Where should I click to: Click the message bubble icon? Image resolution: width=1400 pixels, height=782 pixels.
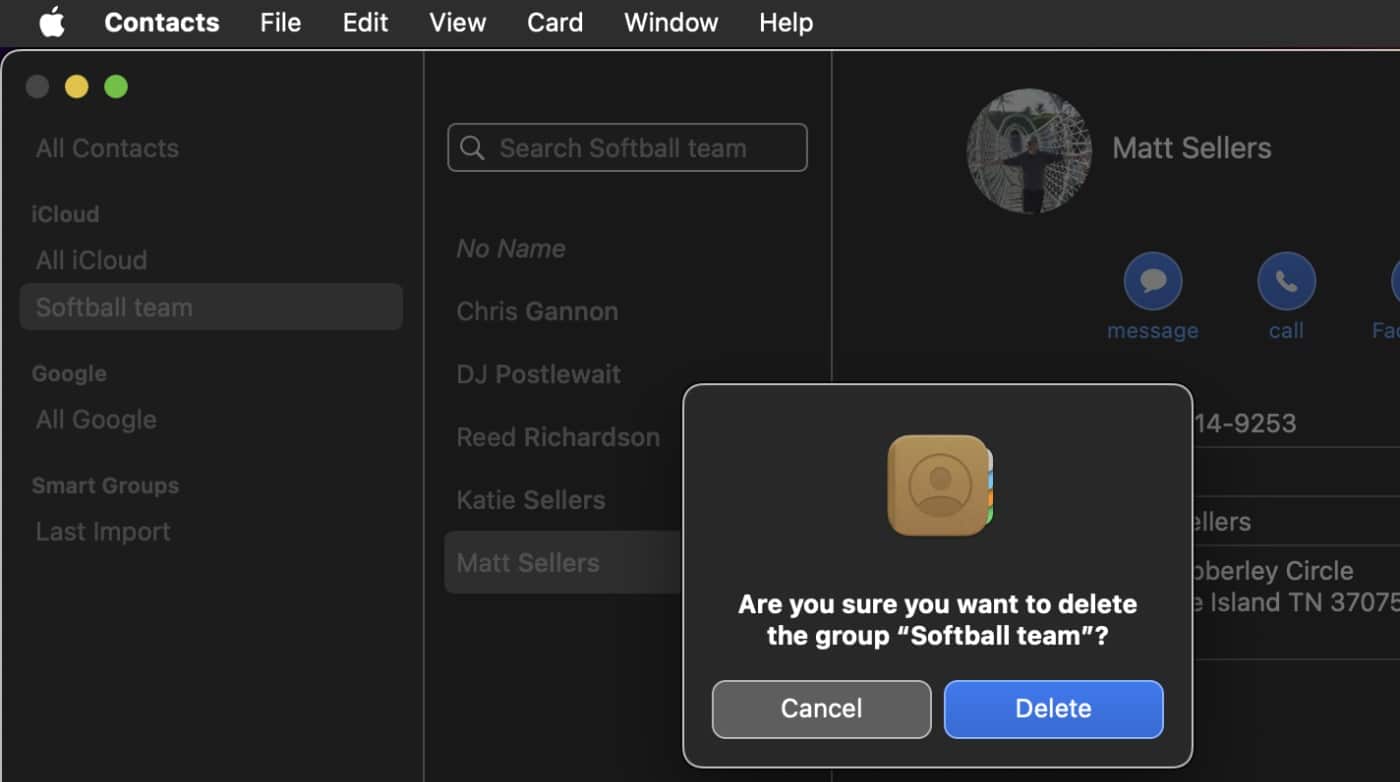coord(1153,281)
